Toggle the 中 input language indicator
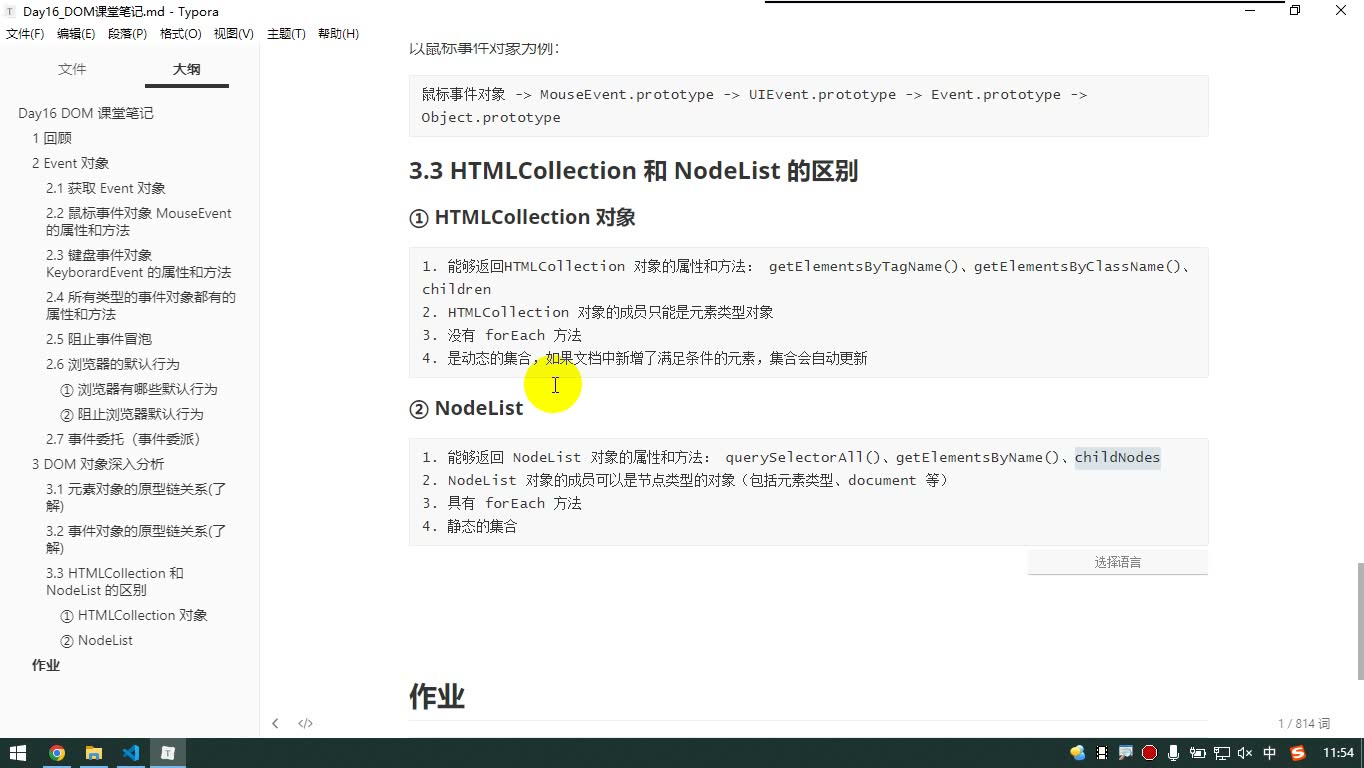The width and height of the screenshot is (1364, 768). point(1270,753)
